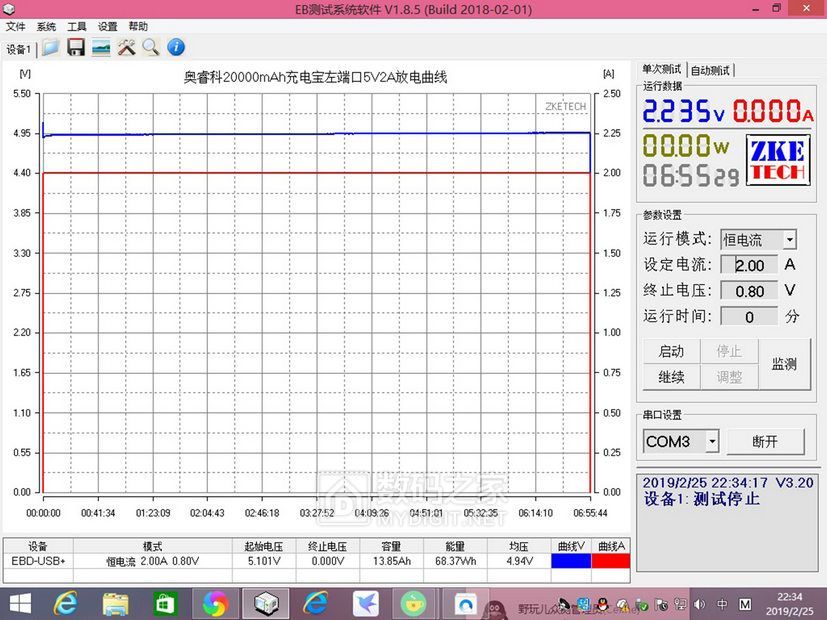The width and height of the screenshot is (827, 620).
Task: Open the 运行模式 mode dropdown
Action: pos(789,240)
